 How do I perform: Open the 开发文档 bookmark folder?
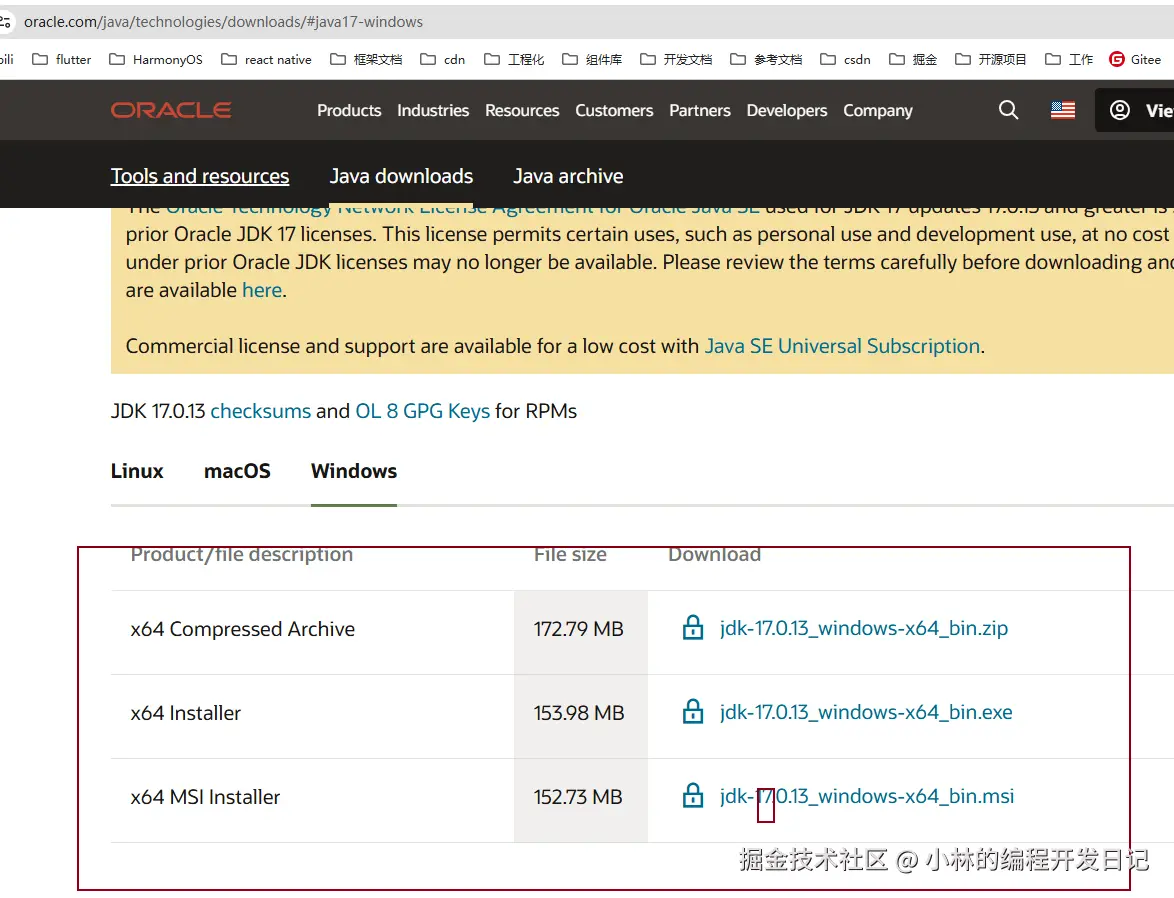676,59
